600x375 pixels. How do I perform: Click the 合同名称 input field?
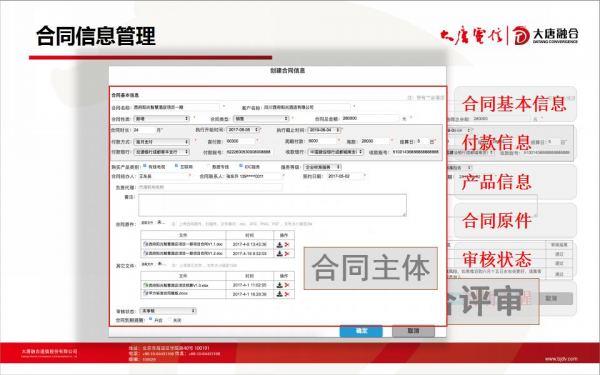176,108
